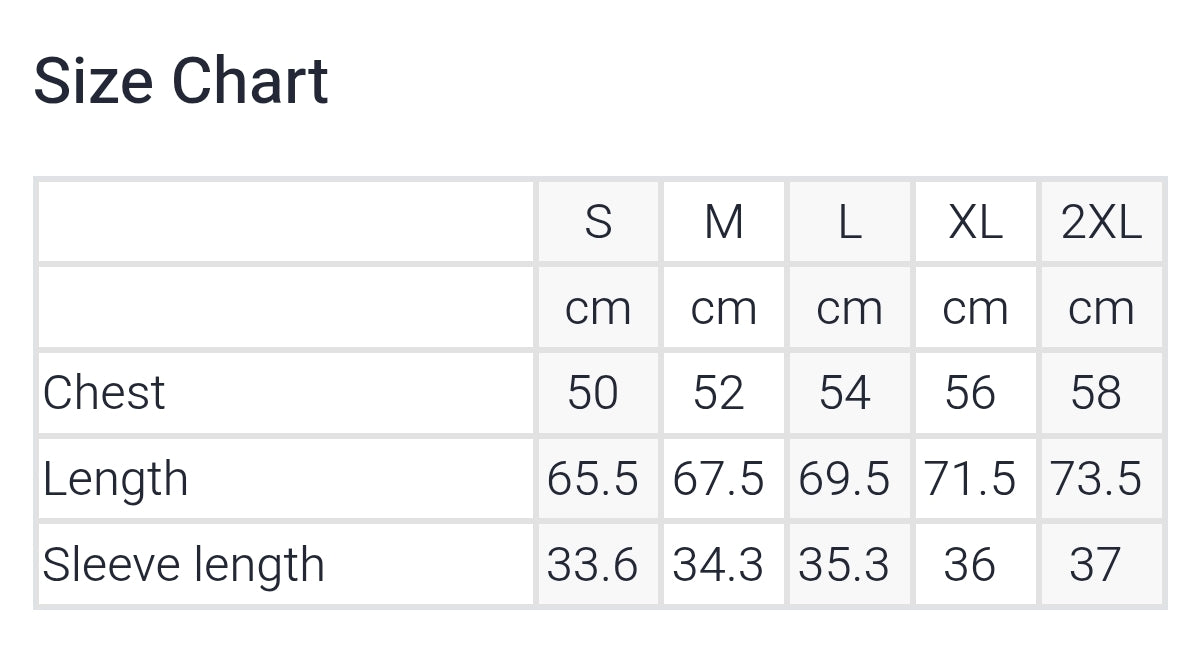
Task: Click the Chest row label
Action: click(x=104, y=392)
